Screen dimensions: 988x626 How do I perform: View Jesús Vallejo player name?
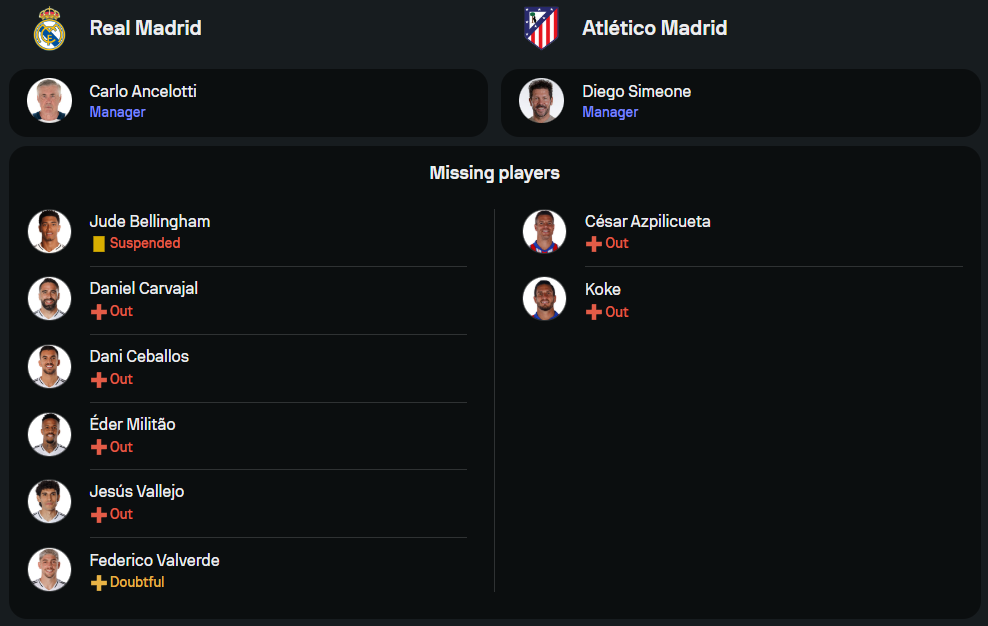[136, 491]
